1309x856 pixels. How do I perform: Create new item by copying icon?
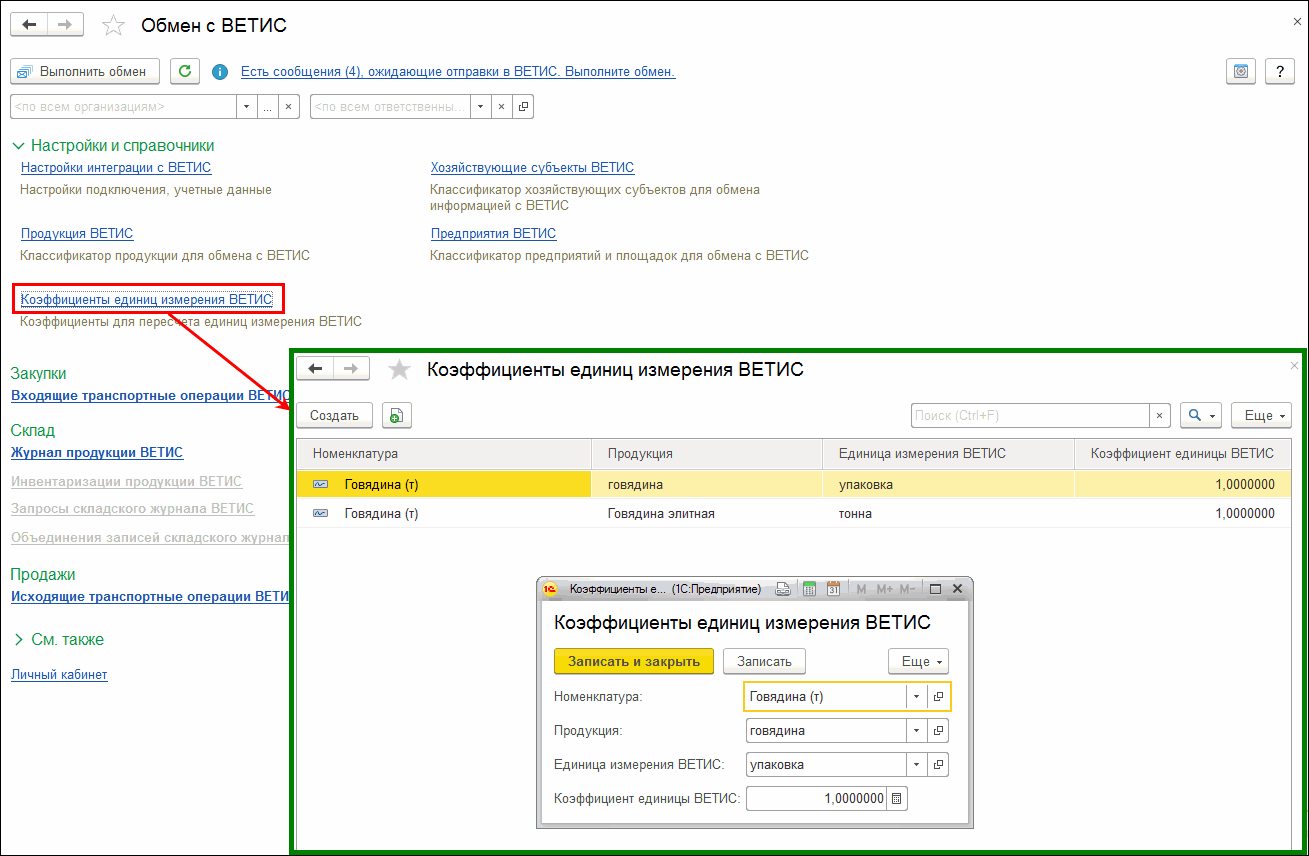coord(397,415)
